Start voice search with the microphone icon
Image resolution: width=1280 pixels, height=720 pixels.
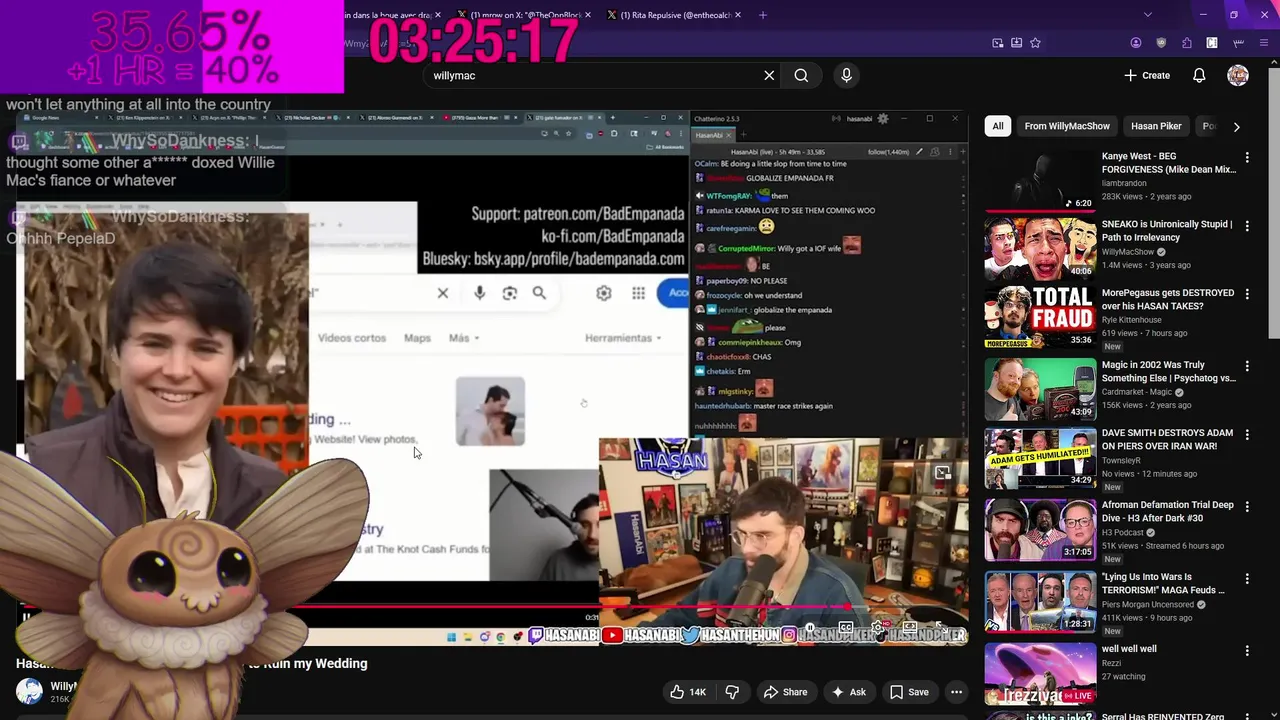pyautogui.click(x=846, y=75)
